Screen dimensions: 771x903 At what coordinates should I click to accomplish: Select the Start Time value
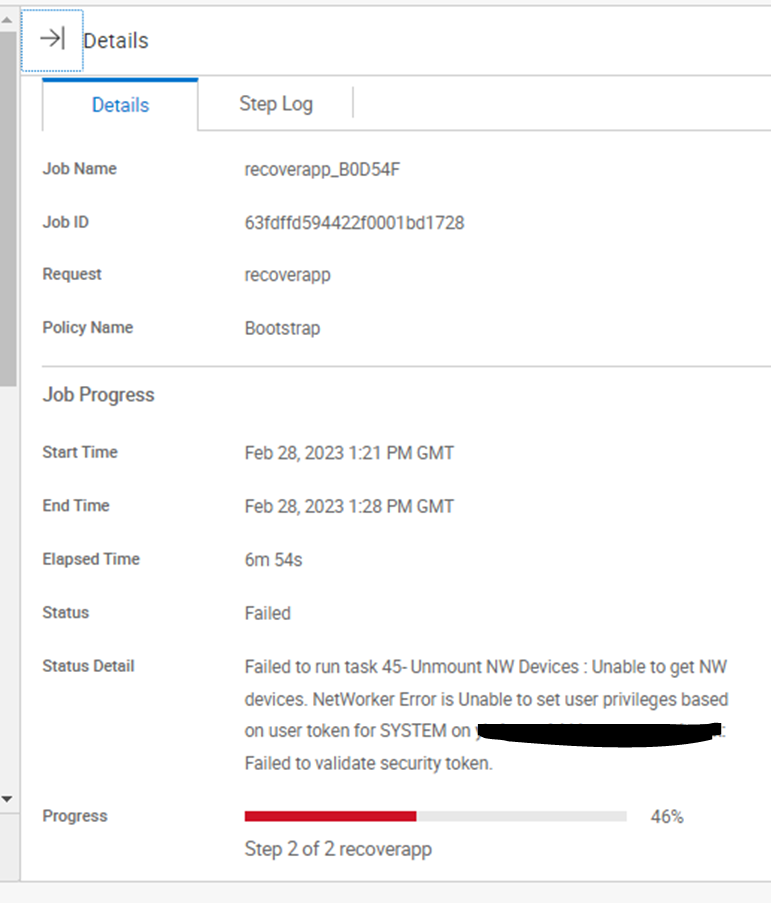[x=348, y=452]
